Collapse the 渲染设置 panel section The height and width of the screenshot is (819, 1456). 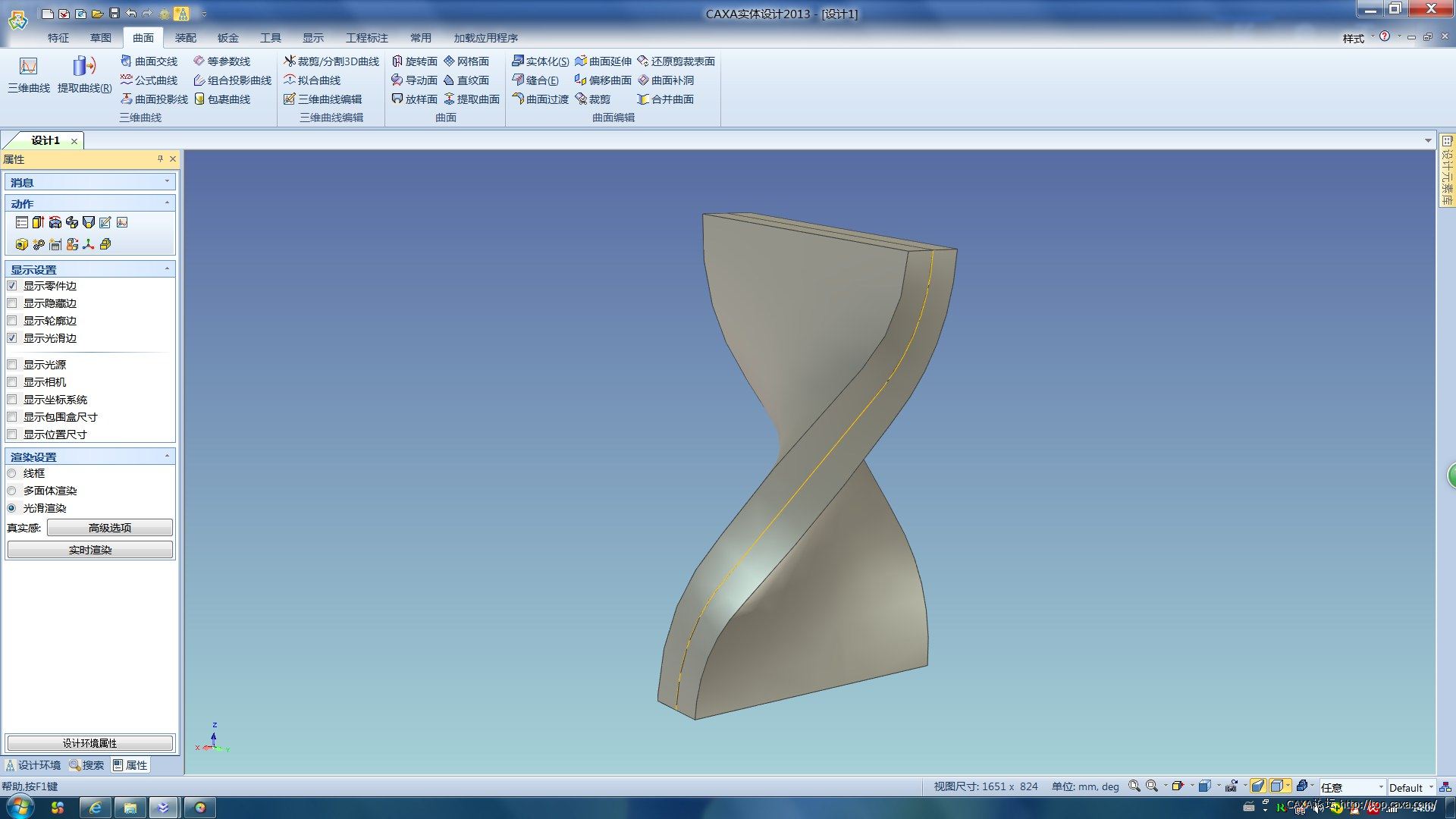(167, 457)
